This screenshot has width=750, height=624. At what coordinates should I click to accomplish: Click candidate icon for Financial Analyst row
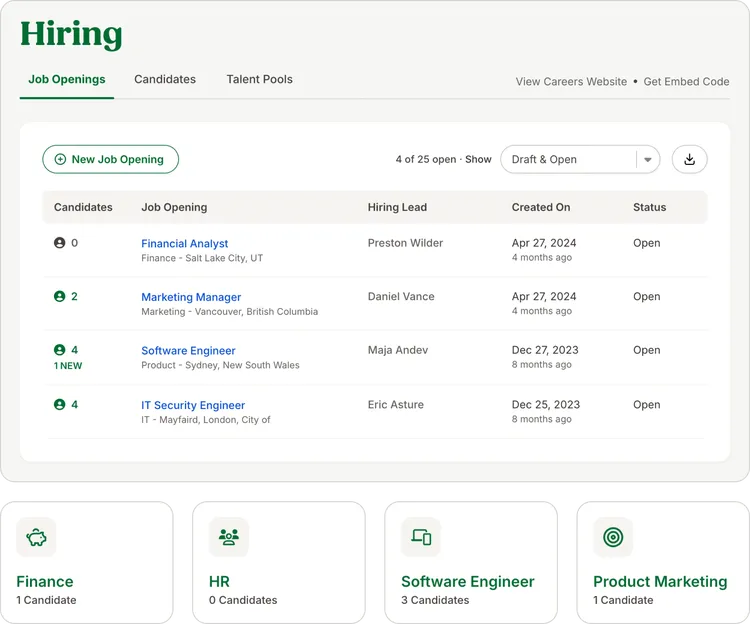point(59,243)
